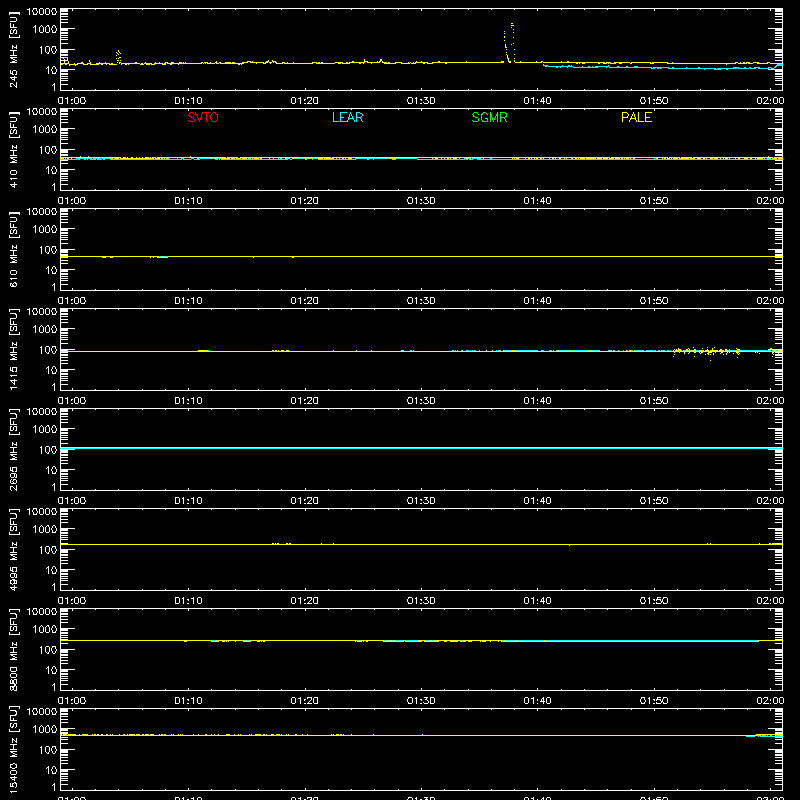Click the 01:30 time label under 610 MHz panel
The image size is (800, 800).
(421, 301)
